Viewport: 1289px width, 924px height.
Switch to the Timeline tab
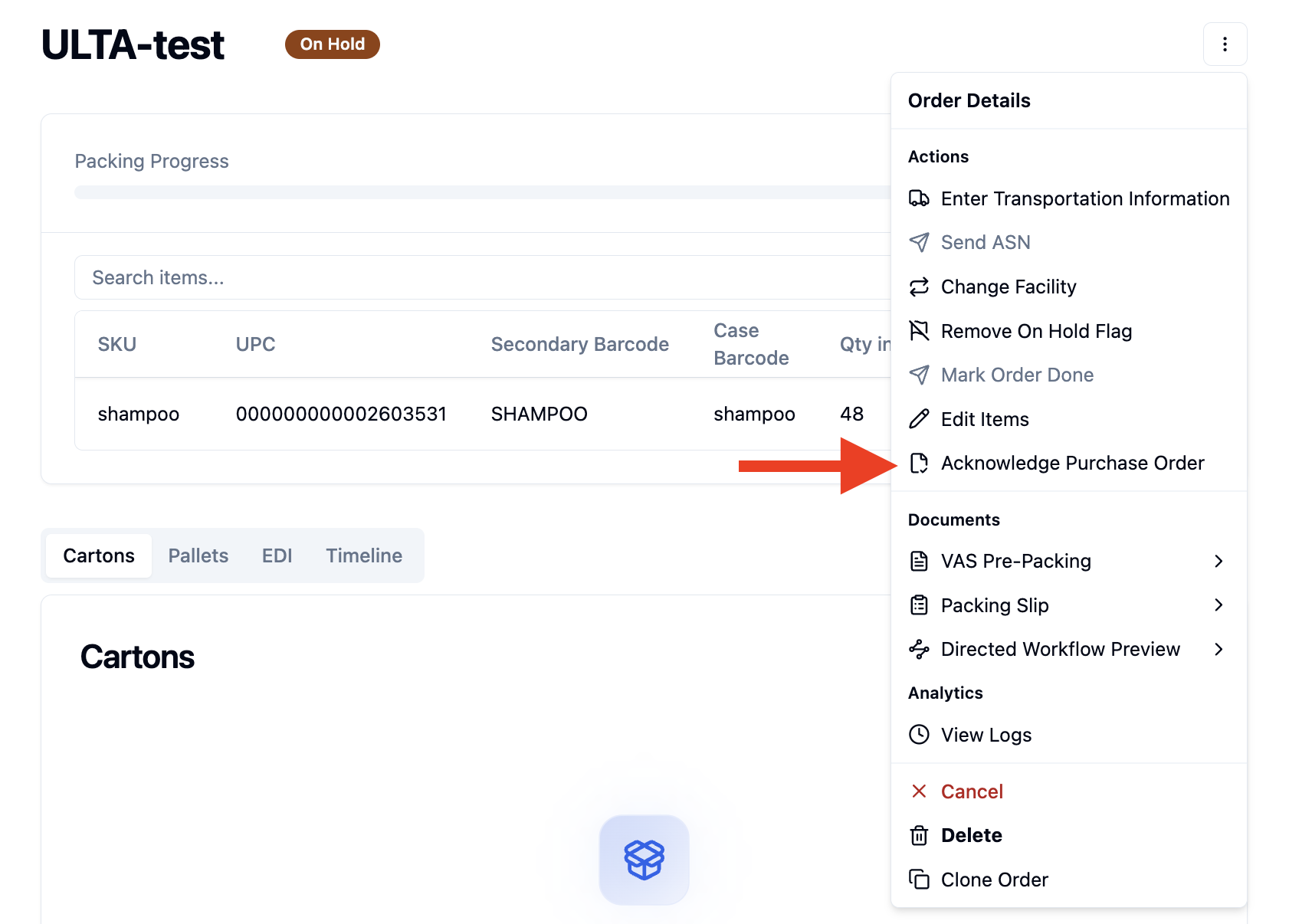pos(364,555)
